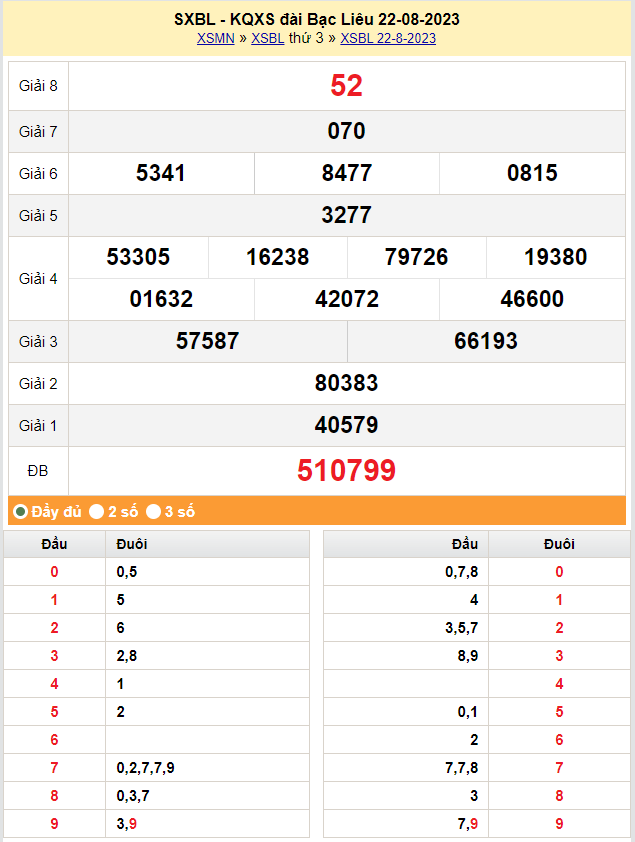This screenshot has width=635, height=842.
Task: Click the Giải 4 number 42072
Action: pos(347,299)
